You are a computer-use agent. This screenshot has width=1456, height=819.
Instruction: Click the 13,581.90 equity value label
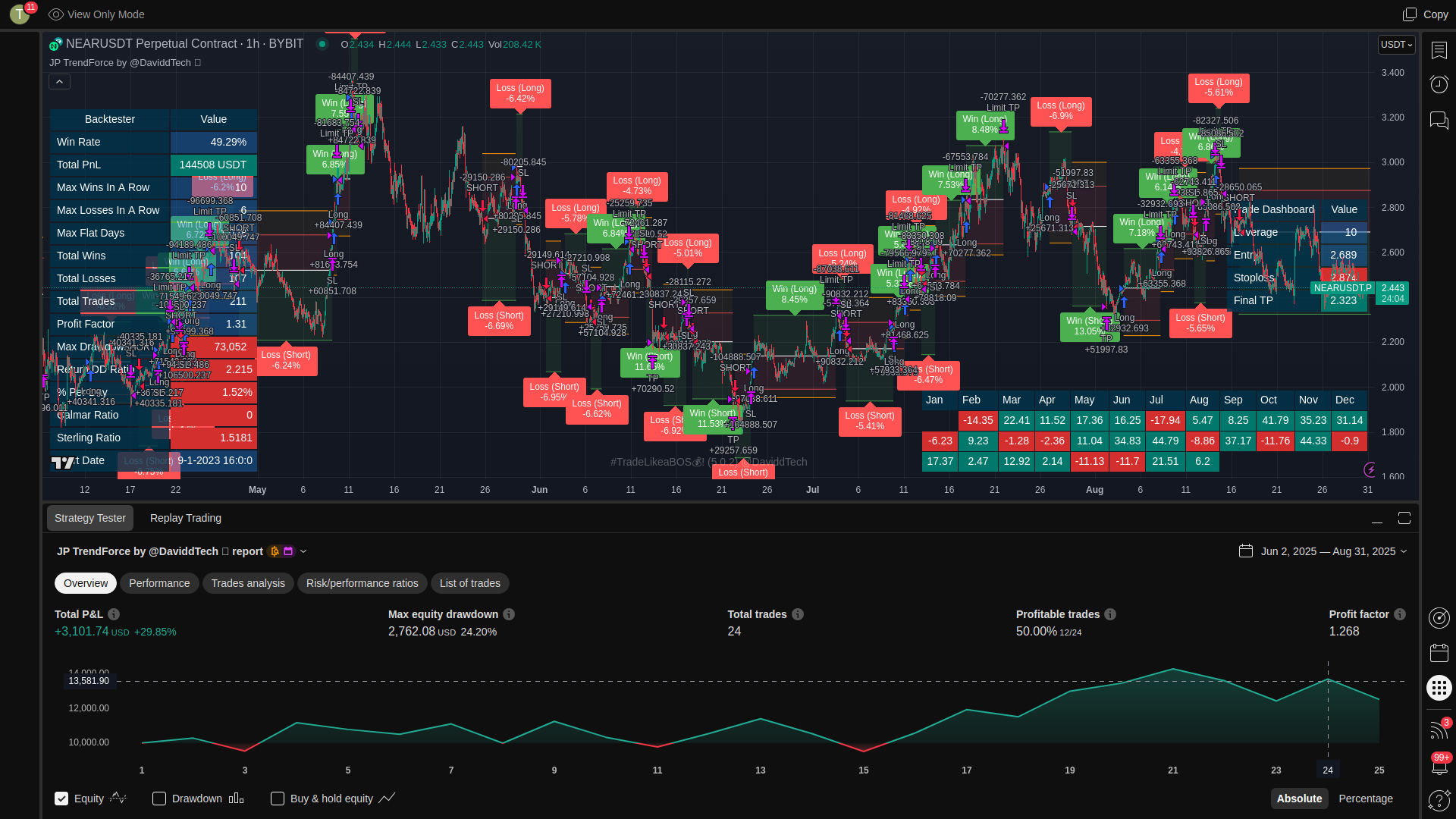pos(89,681)
